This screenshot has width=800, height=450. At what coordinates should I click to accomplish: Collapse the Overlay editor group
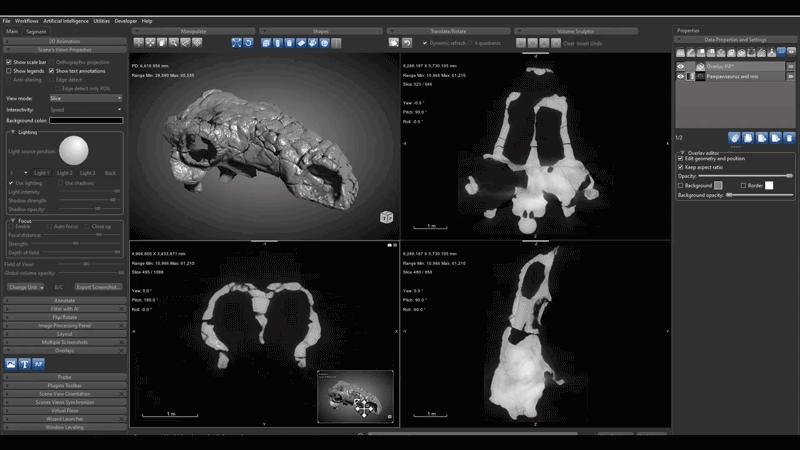[x=683, y=153]
